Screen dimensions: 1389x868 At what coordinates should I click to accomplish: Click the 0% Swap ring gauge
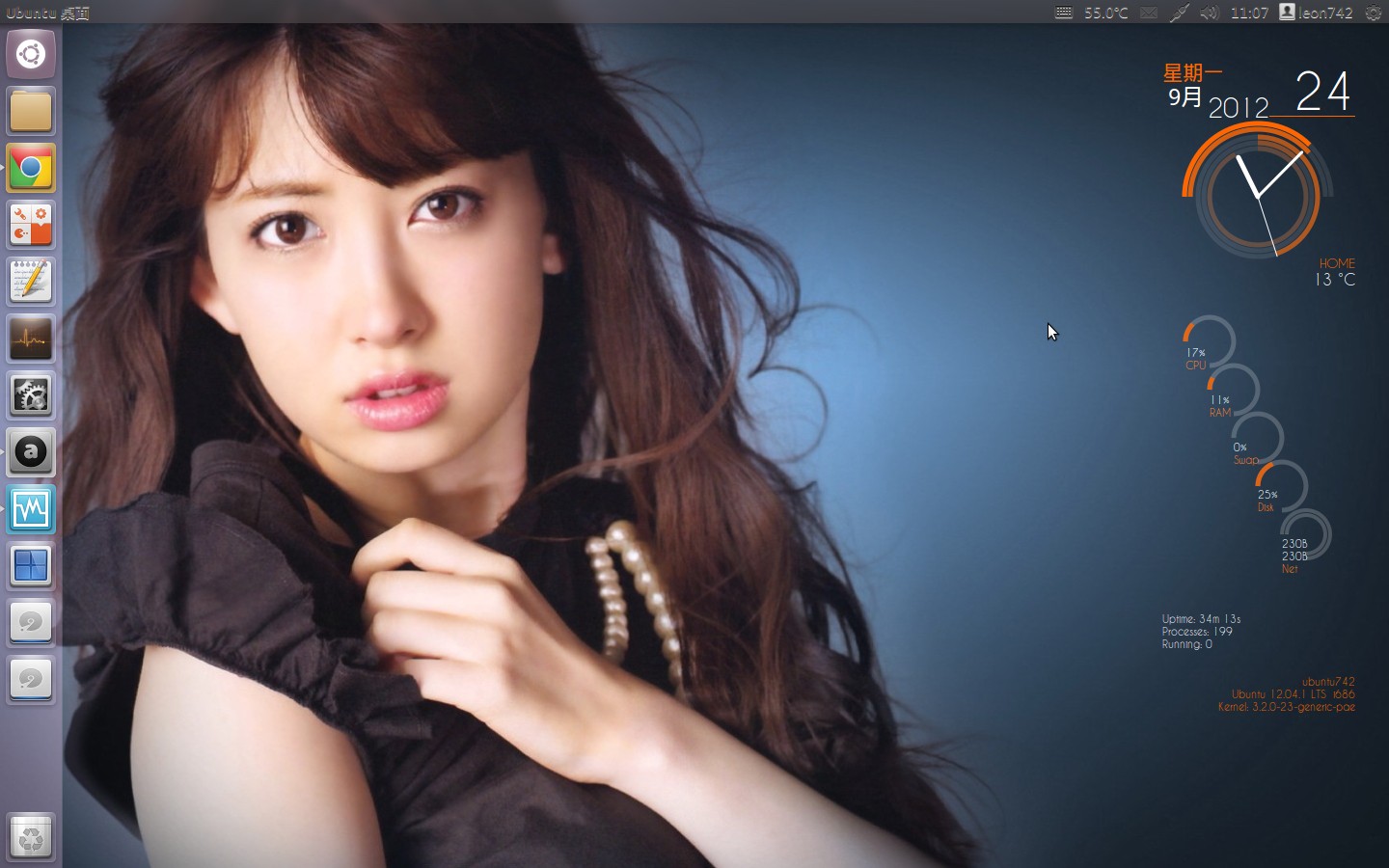point(1257,438)
